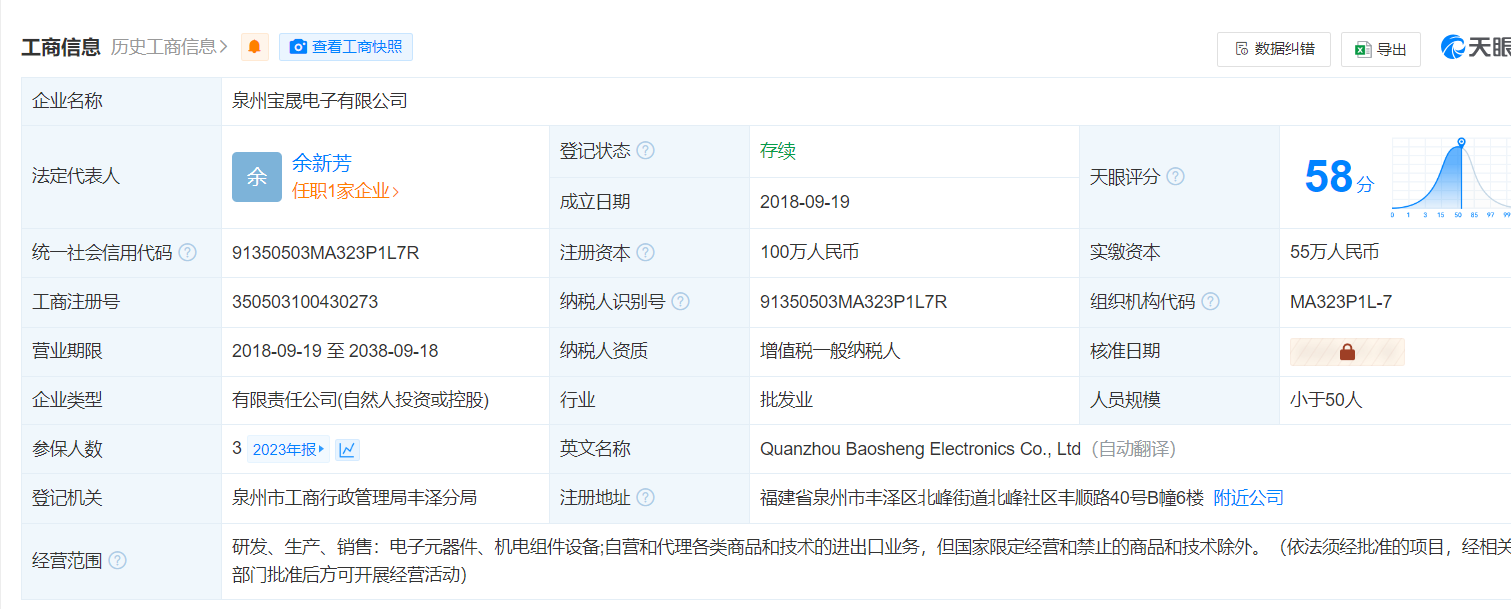Click help icon beside 统一社会信用代码
1511x609 pixels.
[x=187, y=253]
